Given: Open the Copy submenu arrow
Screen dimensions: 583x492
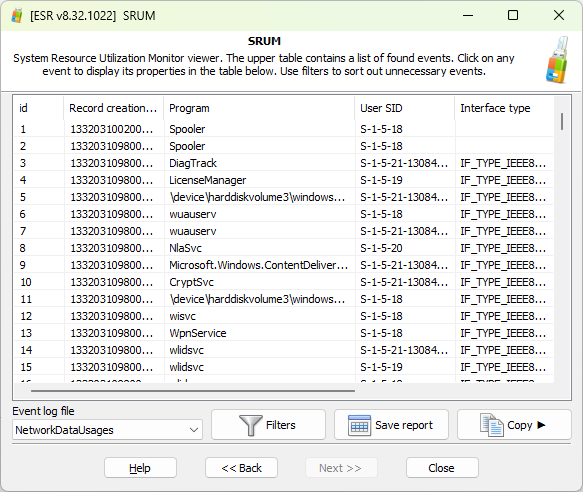Looking at the screenshot, I should tap(541, 425).
